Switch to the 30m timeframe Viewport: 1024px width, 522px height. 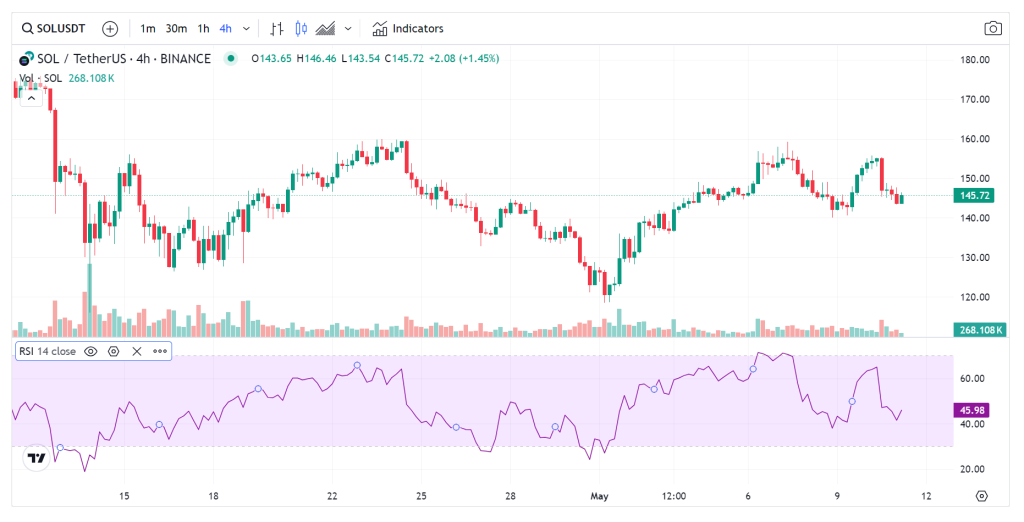pos(176,28)
